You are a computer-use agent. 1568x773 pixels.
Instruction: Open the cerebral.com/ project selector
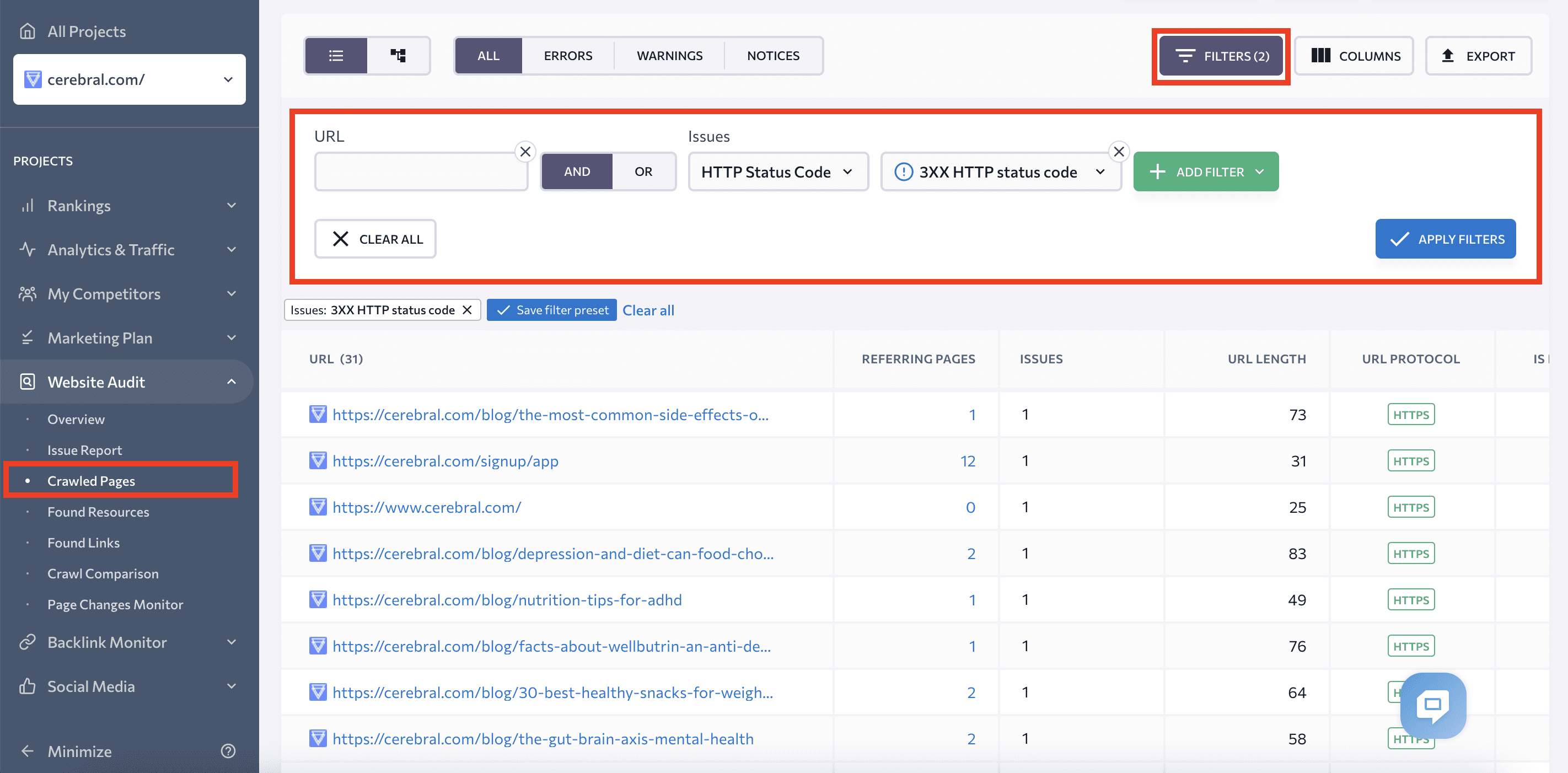130,79
